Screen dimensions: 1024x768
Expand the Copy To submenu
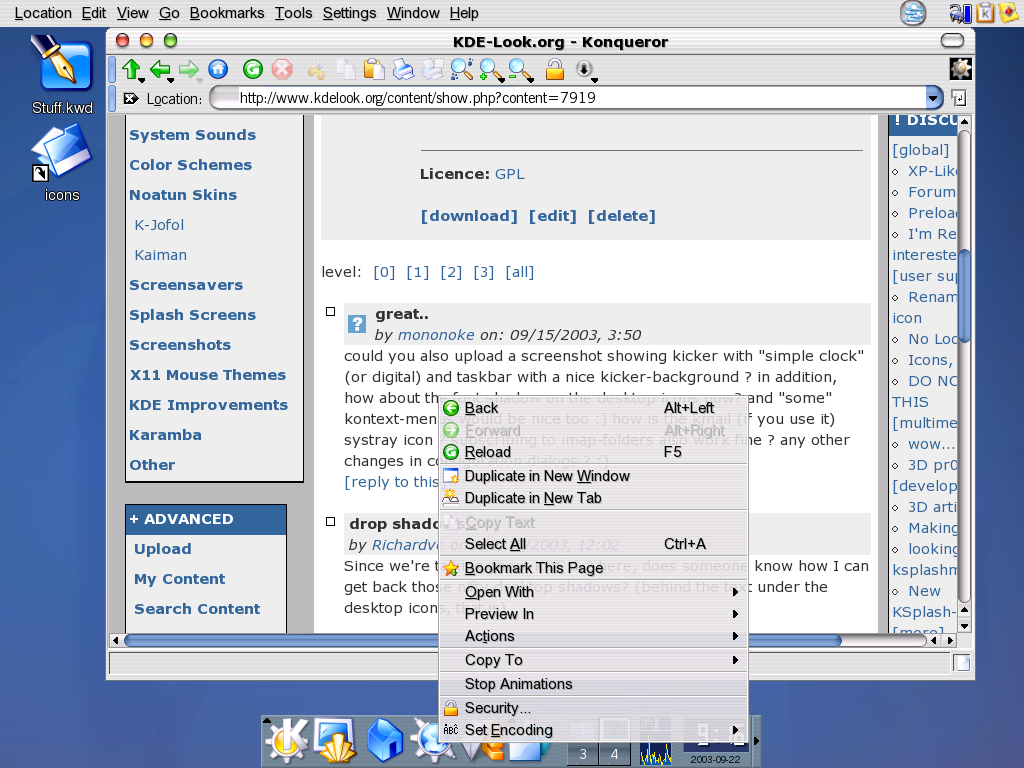pyautogui.click(x=594, y=660)
